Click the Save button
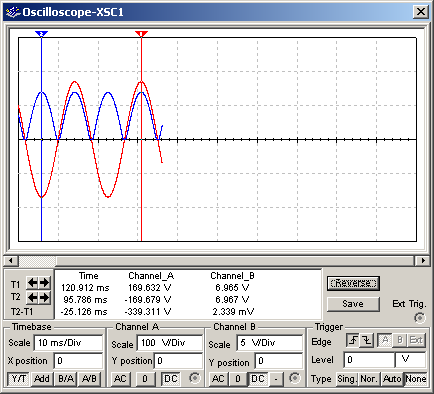Viewport: 434px width, 394px height. [353, 304]
